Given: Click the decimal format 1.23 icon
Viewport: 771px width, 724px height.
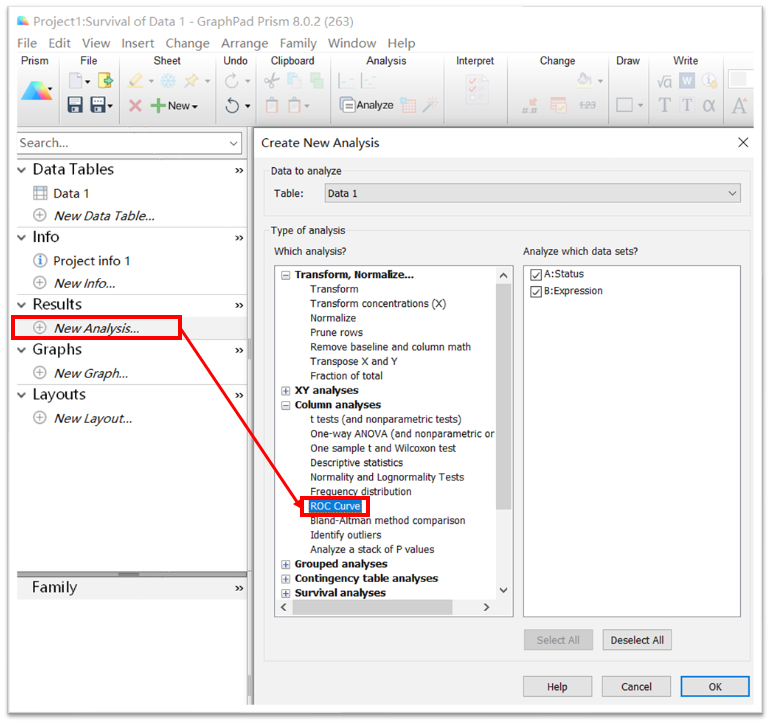Looking at the screenshot, I should click(587, 105).
